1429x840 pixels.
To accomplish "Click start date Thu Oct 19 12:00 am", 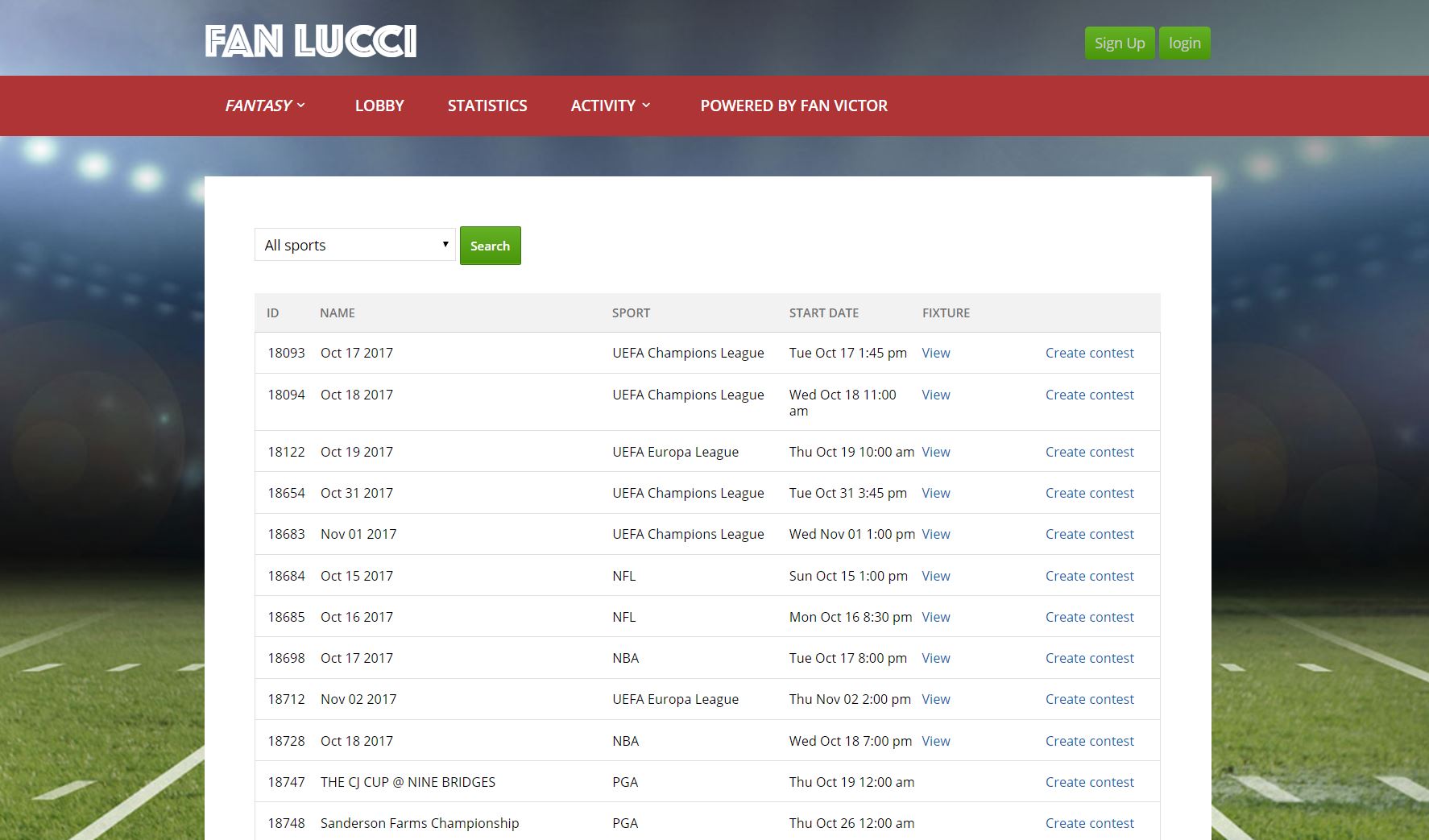I will 851,782.
